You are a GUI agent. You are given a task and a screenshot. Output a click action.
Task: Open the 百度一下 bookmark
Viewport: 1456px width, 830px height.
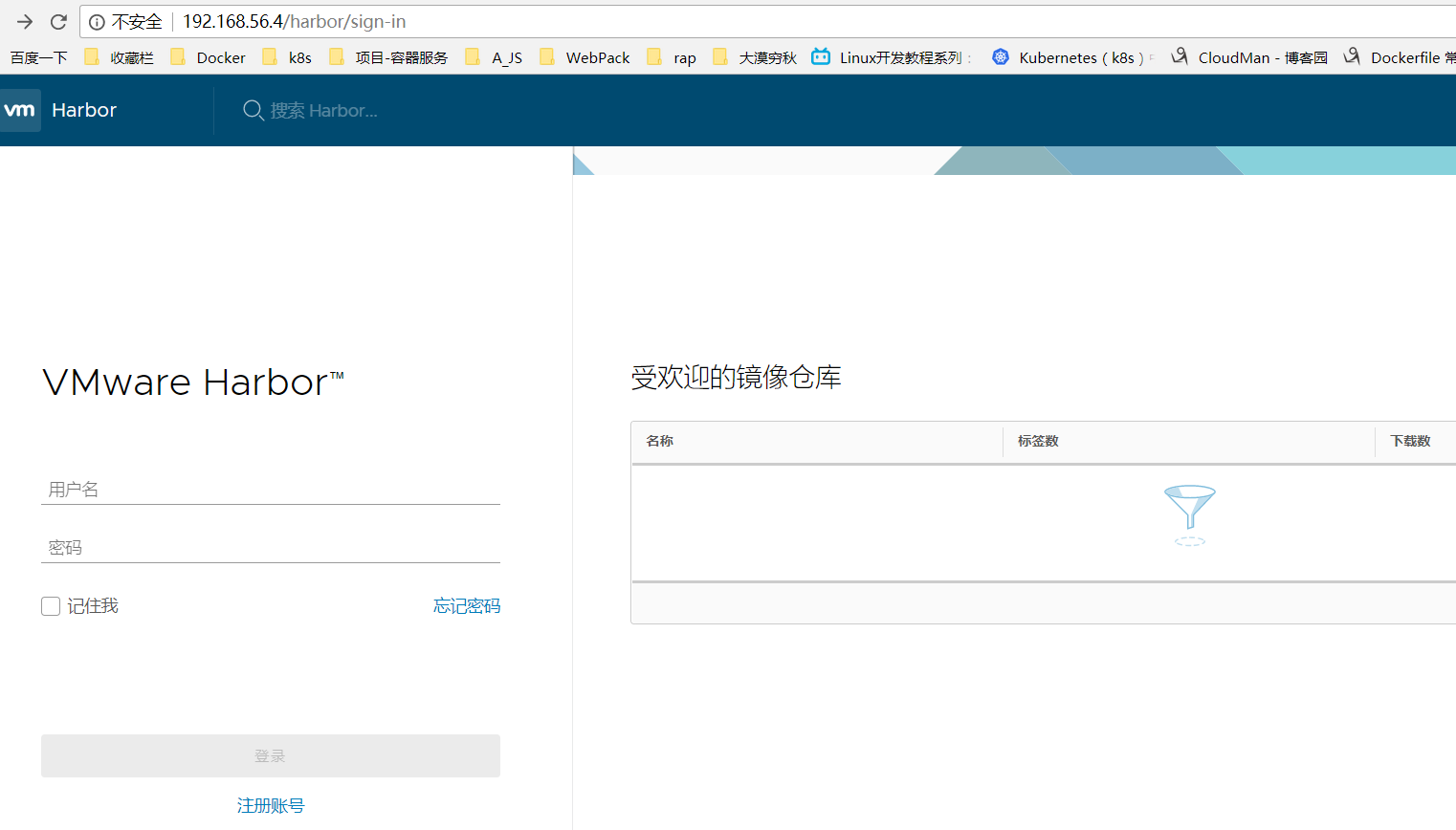point(39,57)
